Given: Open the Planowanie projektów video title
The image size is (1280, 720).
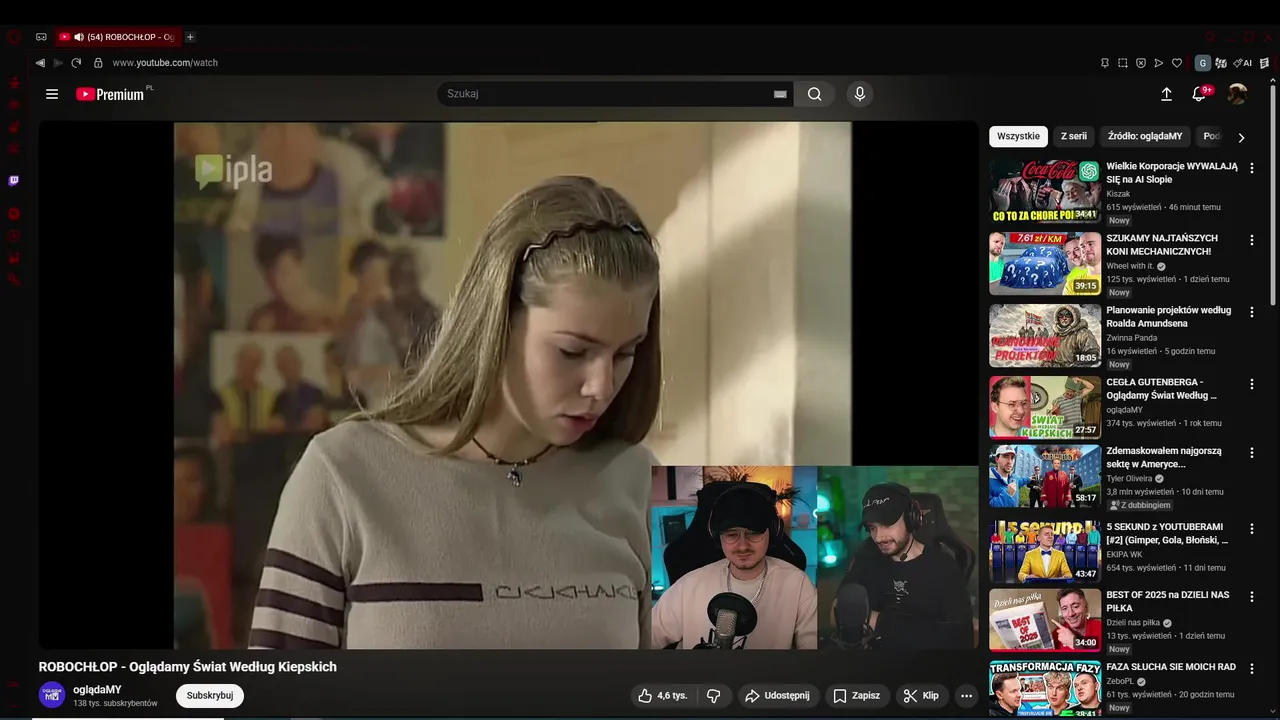Looking at the screenshot, I should click(1169, 317).
